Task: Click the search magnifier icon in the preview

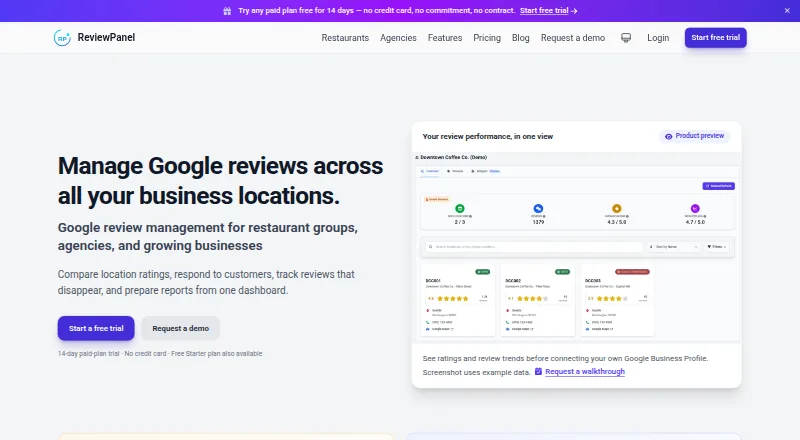Action: [x=431, y=247]
